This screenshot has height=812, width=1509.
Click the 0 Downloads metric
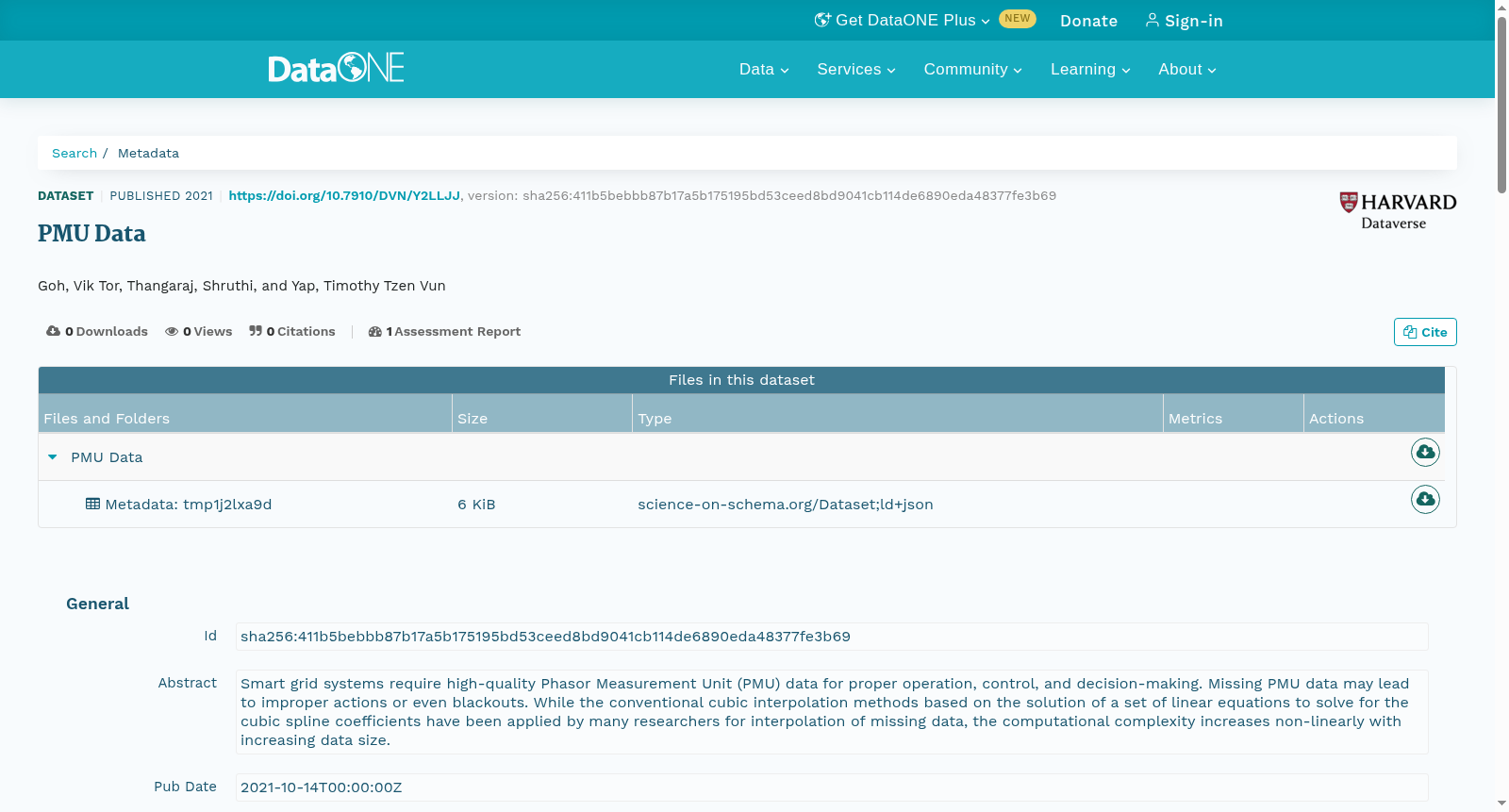97,331
